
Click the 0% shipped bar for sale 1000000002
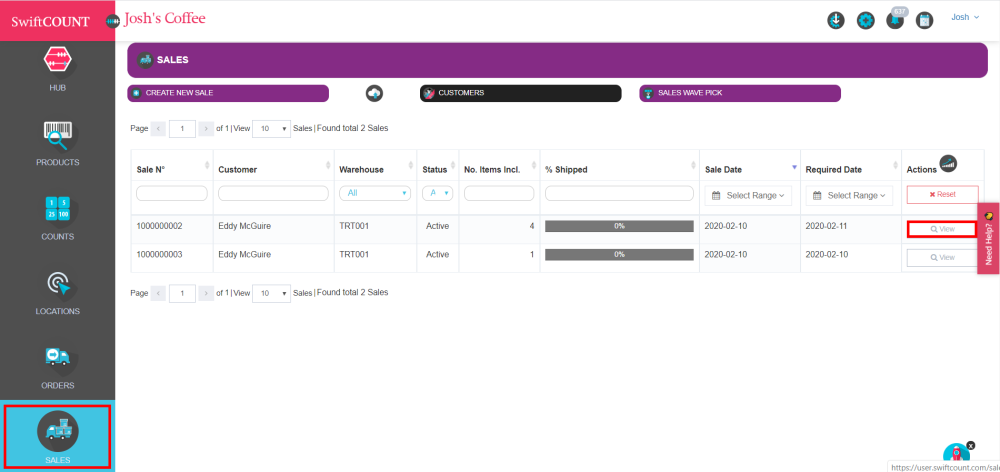tap(619, 226)
